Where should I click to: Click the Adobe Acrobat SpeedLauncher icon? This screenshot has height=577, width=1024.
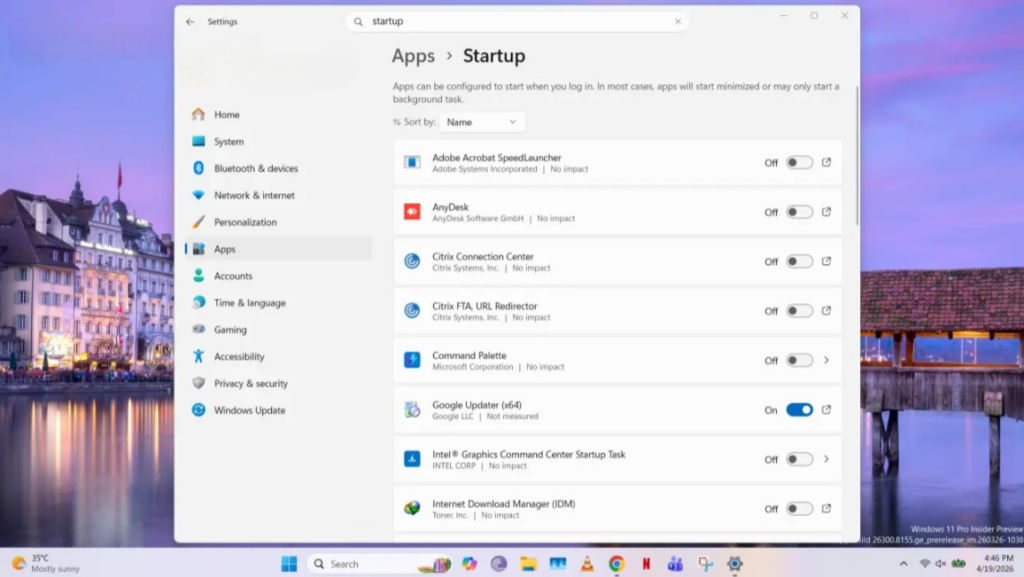412,163
